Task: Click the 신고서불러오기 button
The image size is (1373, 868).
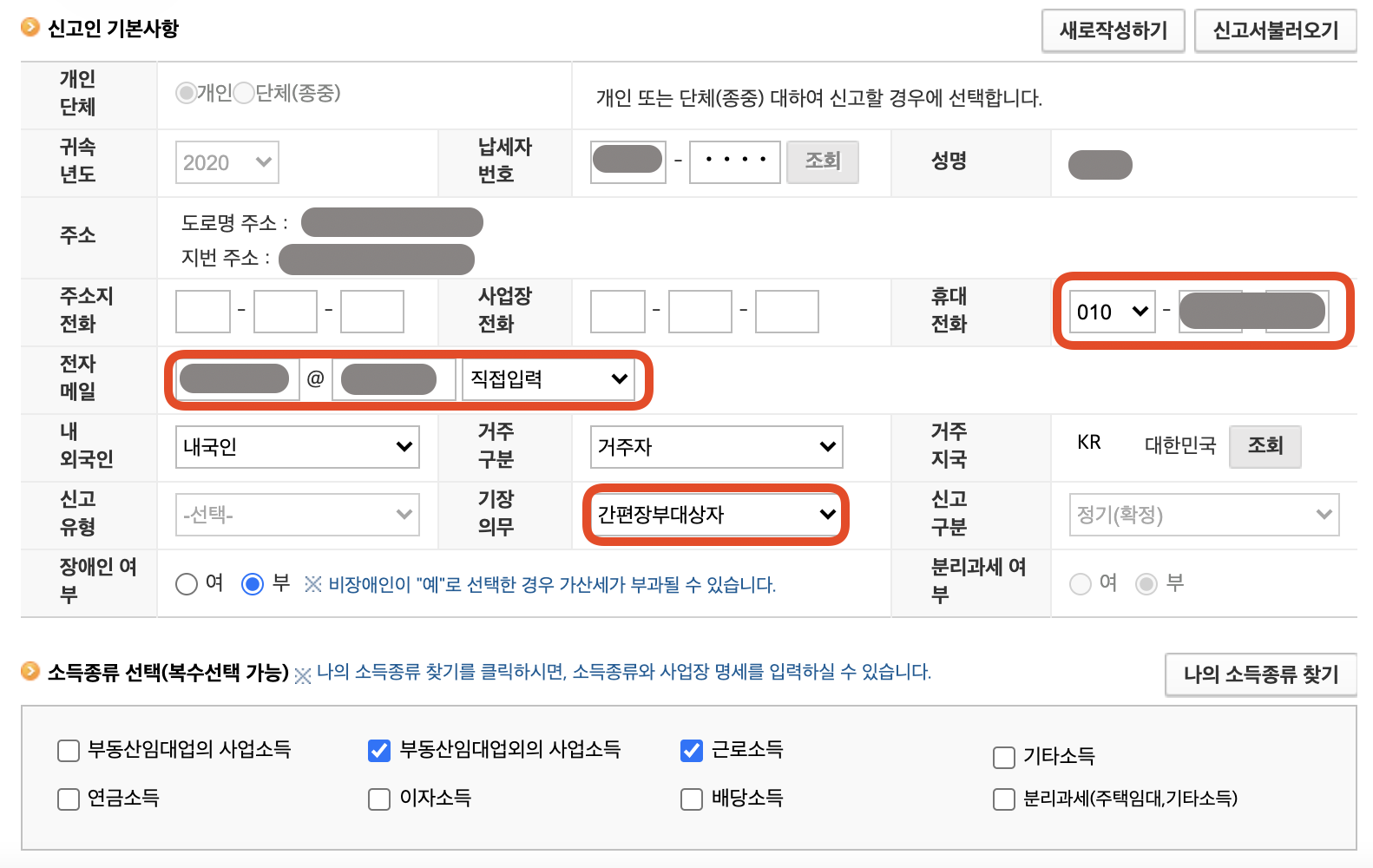Action: point(1275,30)
